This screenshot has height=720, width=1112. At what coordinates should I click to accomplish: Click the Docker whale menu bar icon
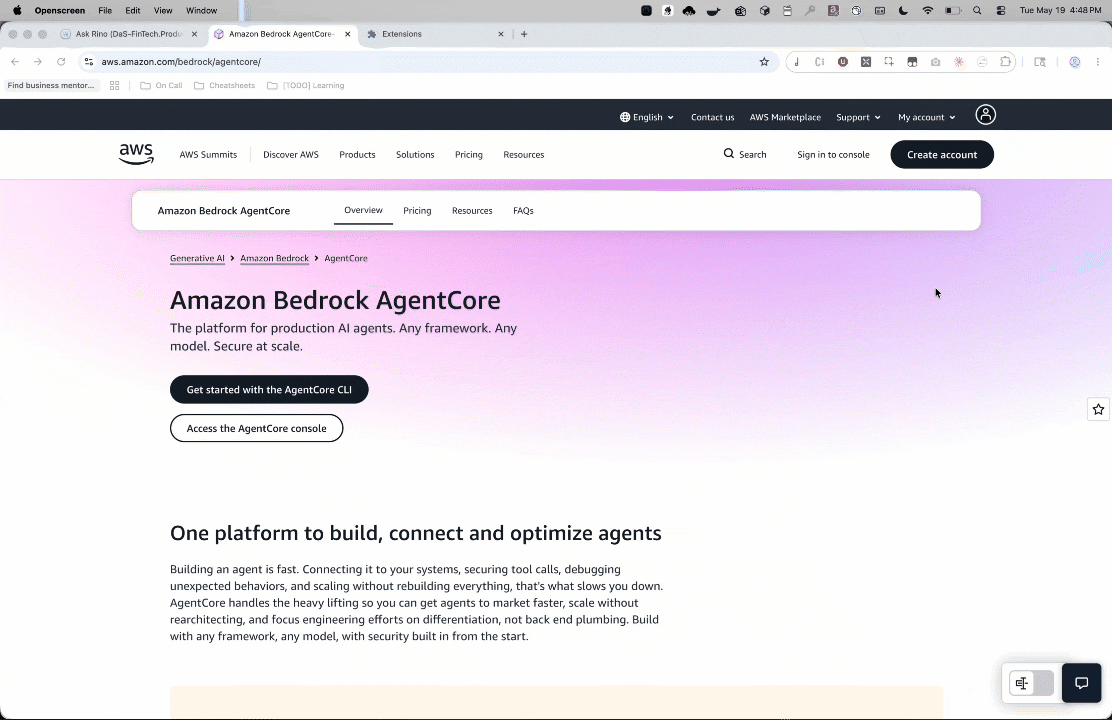[714, 11]
